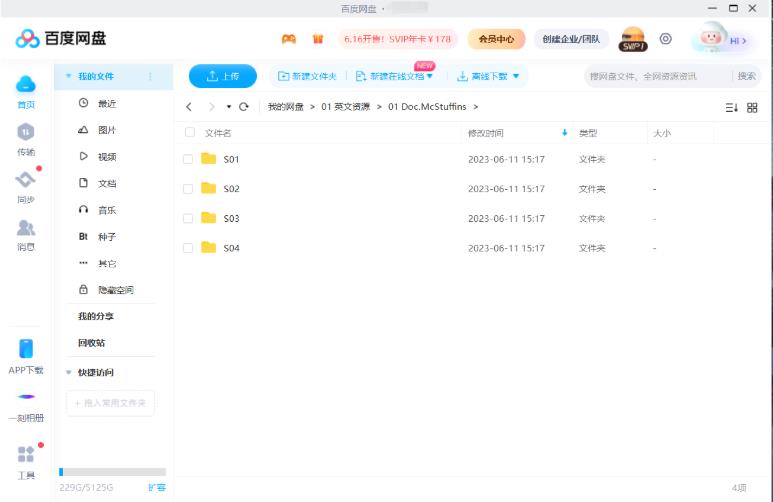The image size is (773, 502).
Task: Click the blue sort arrow in 修改时间 column
Action: [x=564, y=133]
